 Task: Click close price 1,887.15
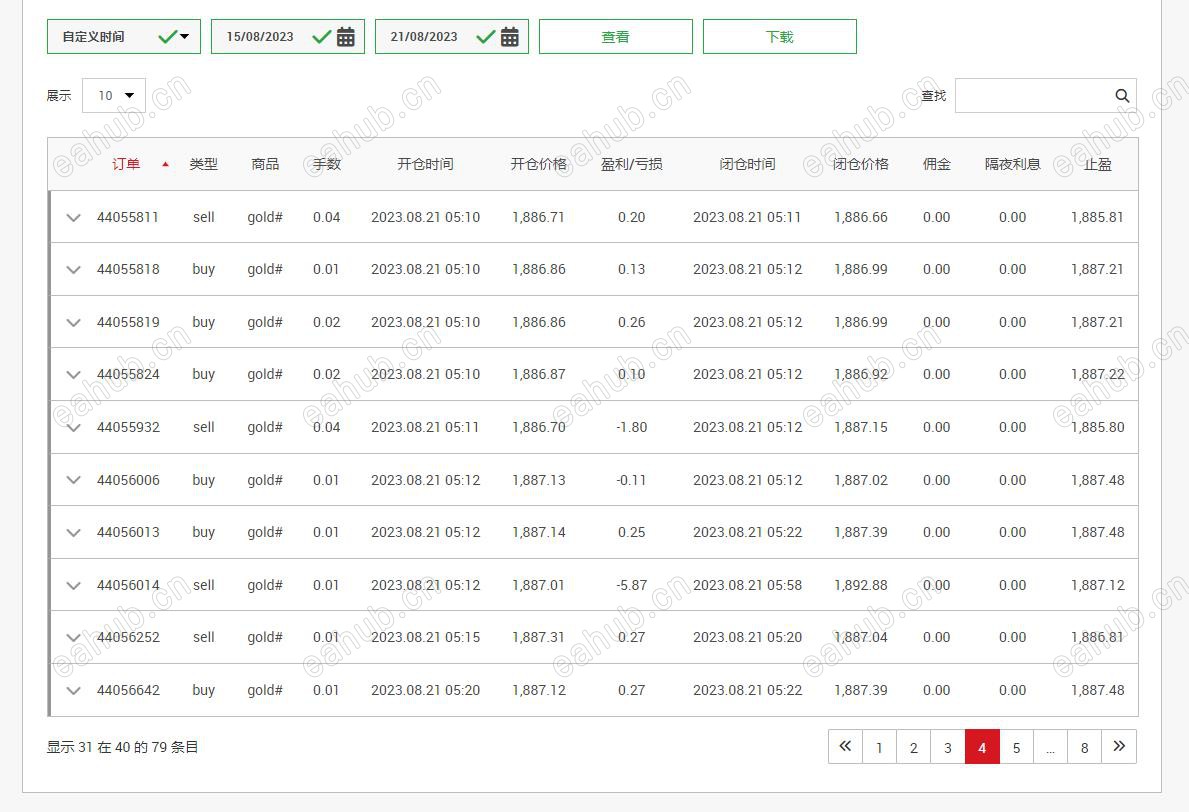coord(861,428)
